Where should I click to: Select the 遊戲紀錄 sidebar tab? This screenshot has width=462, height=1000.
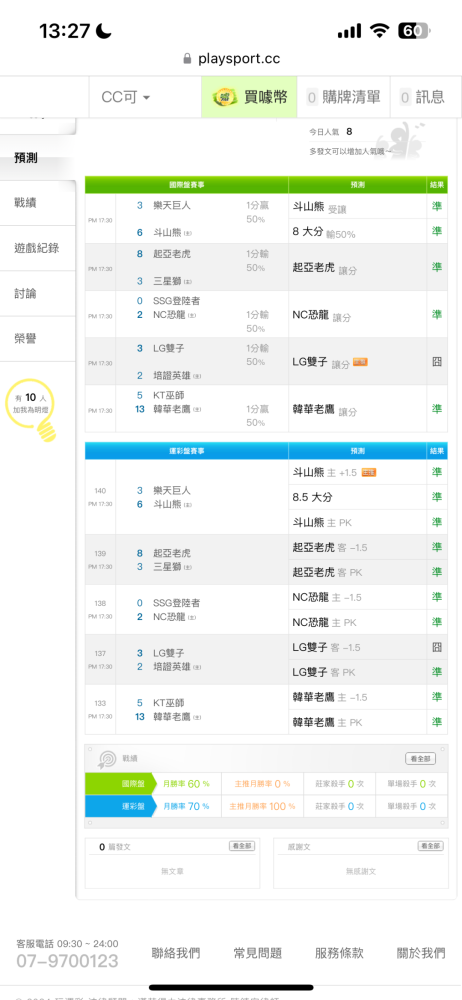click(37, 248)
